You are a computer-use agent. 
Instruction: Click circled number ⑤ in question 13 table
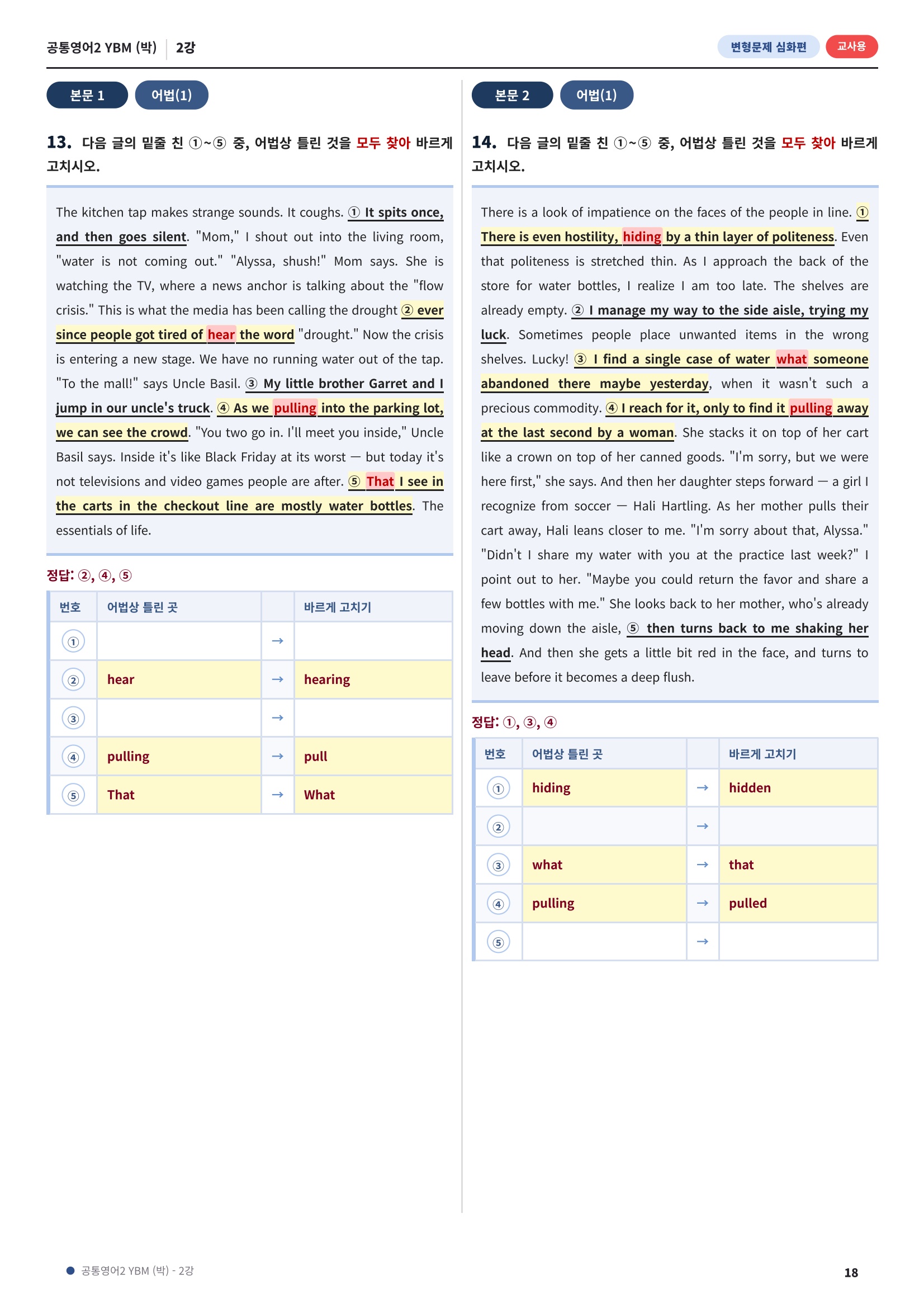point(73,795)
